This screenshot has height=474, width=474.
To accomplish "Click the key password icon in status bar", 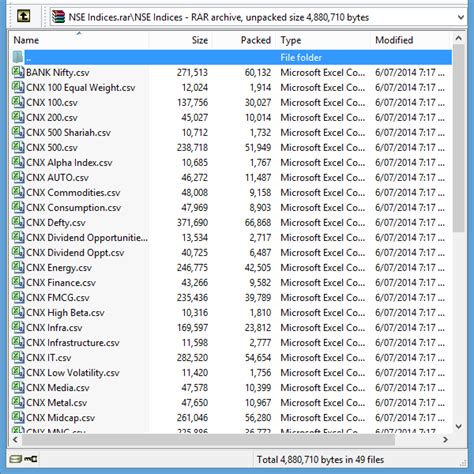I will (31, 459).
